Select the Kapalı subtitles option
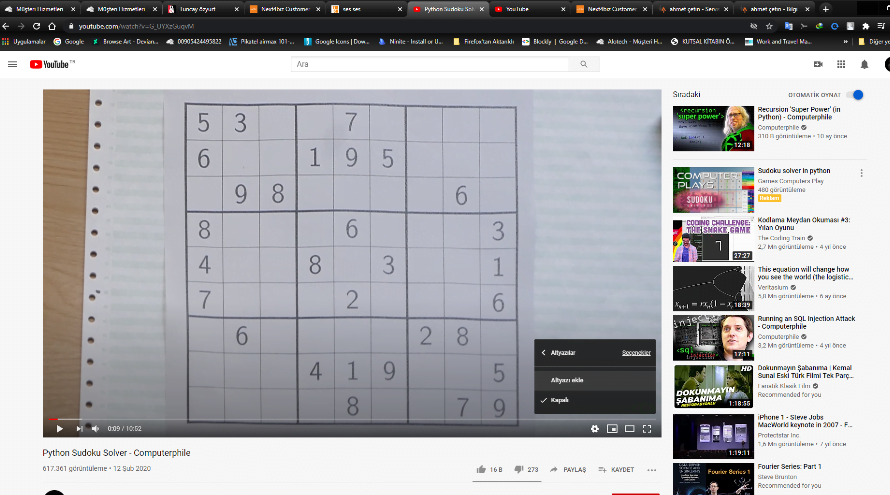Image resolution: width=890 pixels, height=495 pixels. 560,399
